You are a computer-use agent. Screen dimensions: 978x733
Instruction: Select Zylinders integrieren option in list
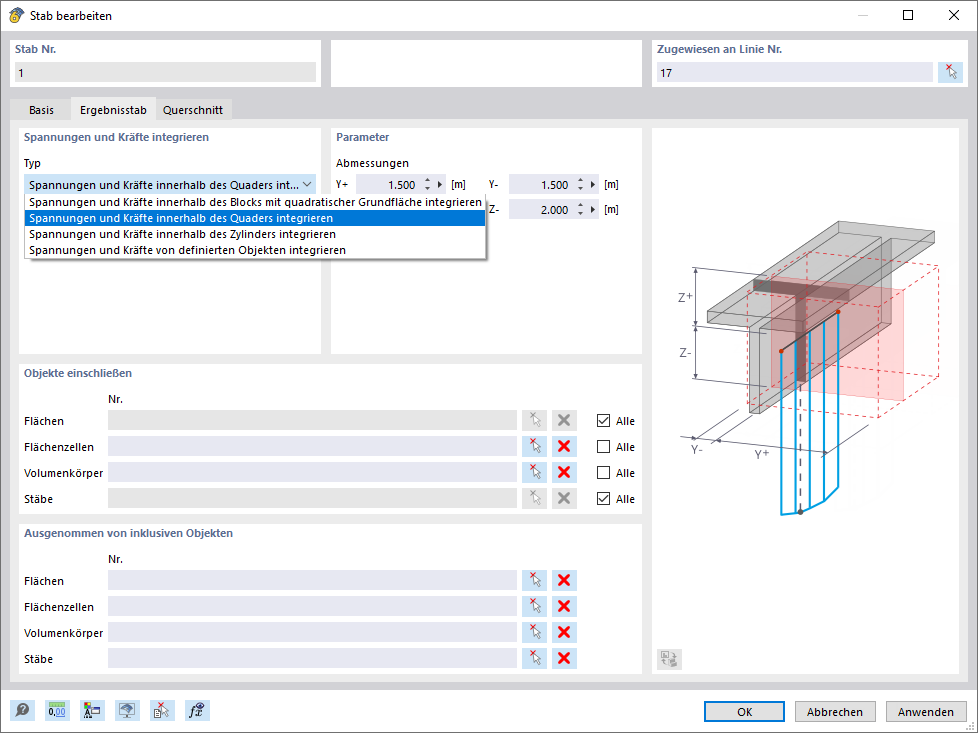255,234
